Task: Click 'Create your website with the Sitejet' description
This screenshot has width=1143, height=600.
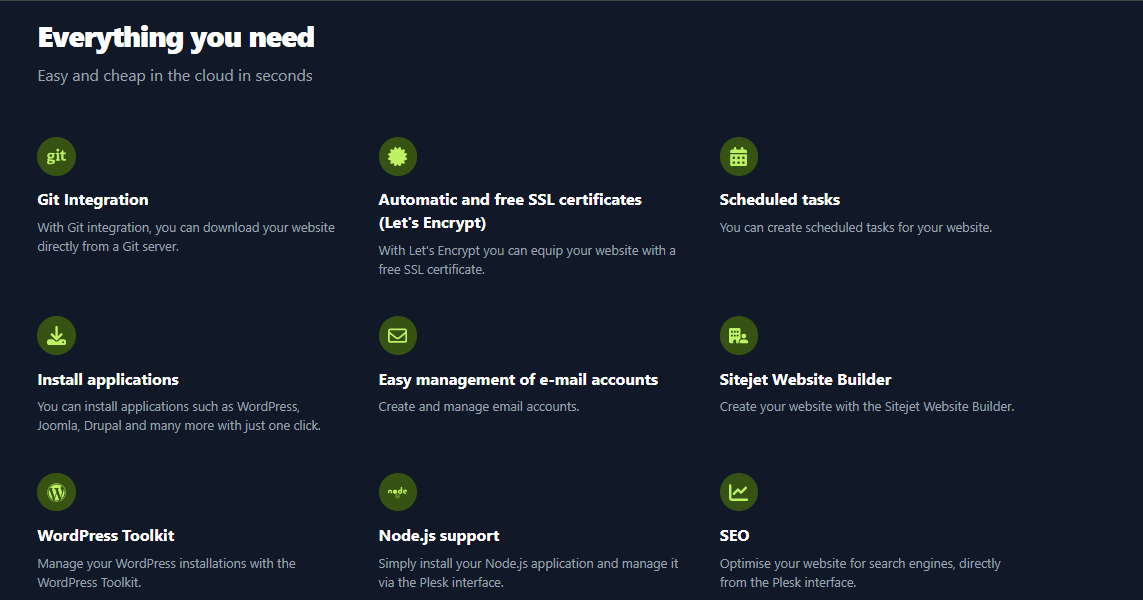Action: click(x=867, y=407)
